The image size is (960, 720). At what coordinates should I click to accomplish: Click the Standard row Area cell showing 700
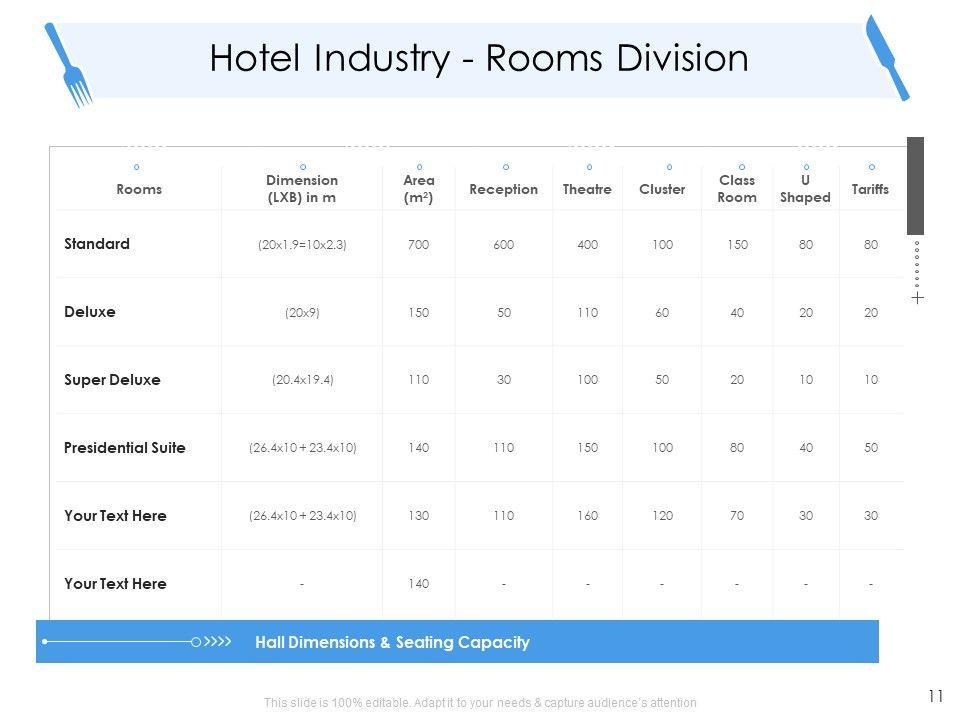pos(418,244)
